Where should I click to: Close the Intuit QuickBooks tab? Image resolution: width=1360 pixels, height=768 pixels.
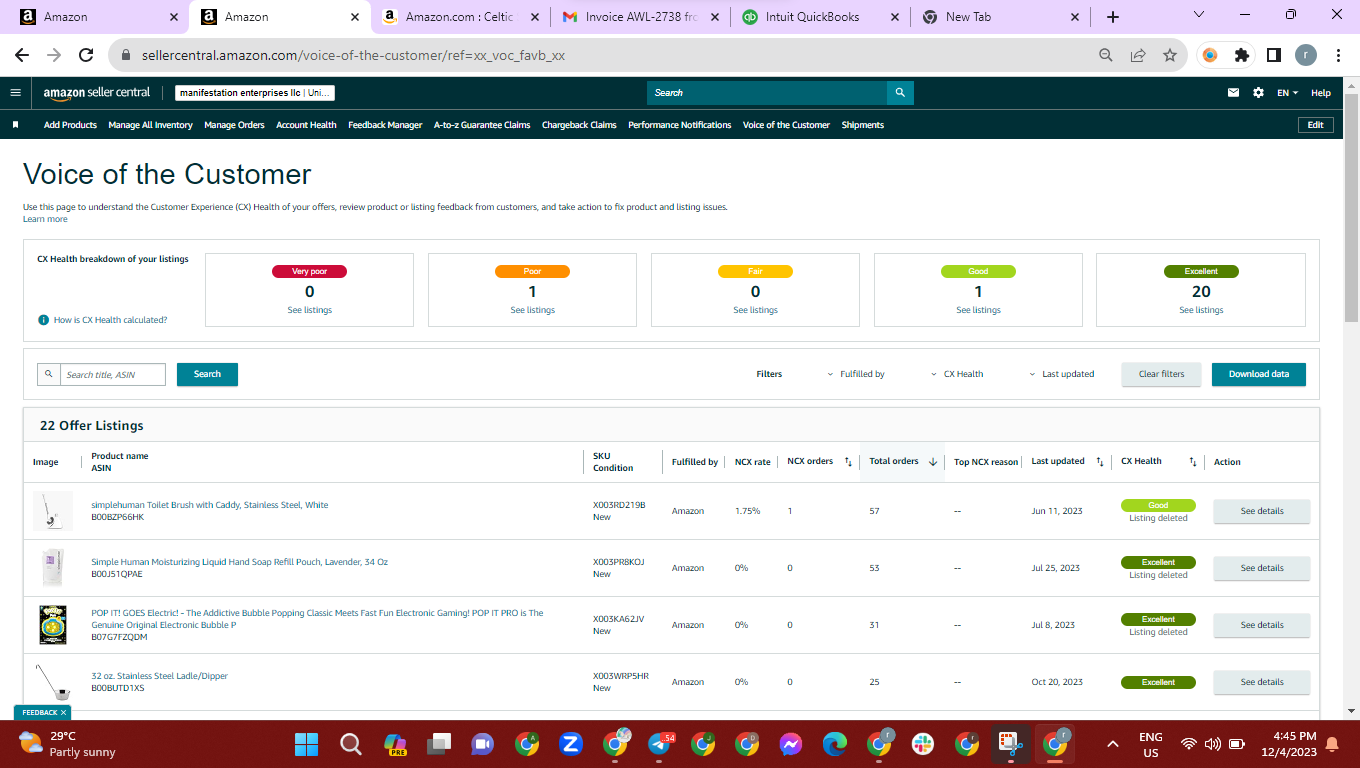click(896, 17)
